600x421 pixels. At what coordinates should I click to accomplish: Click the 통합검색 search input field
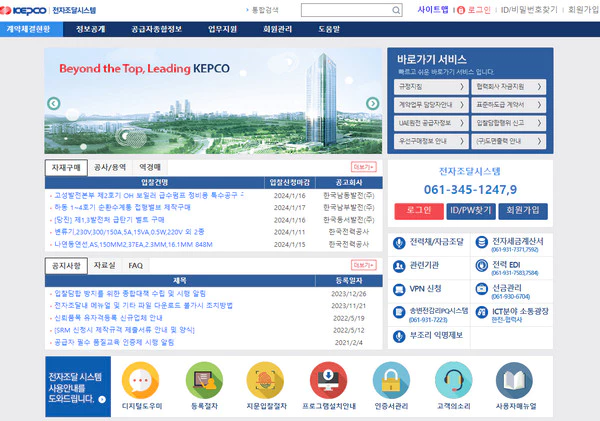click(x=351, y=10)
